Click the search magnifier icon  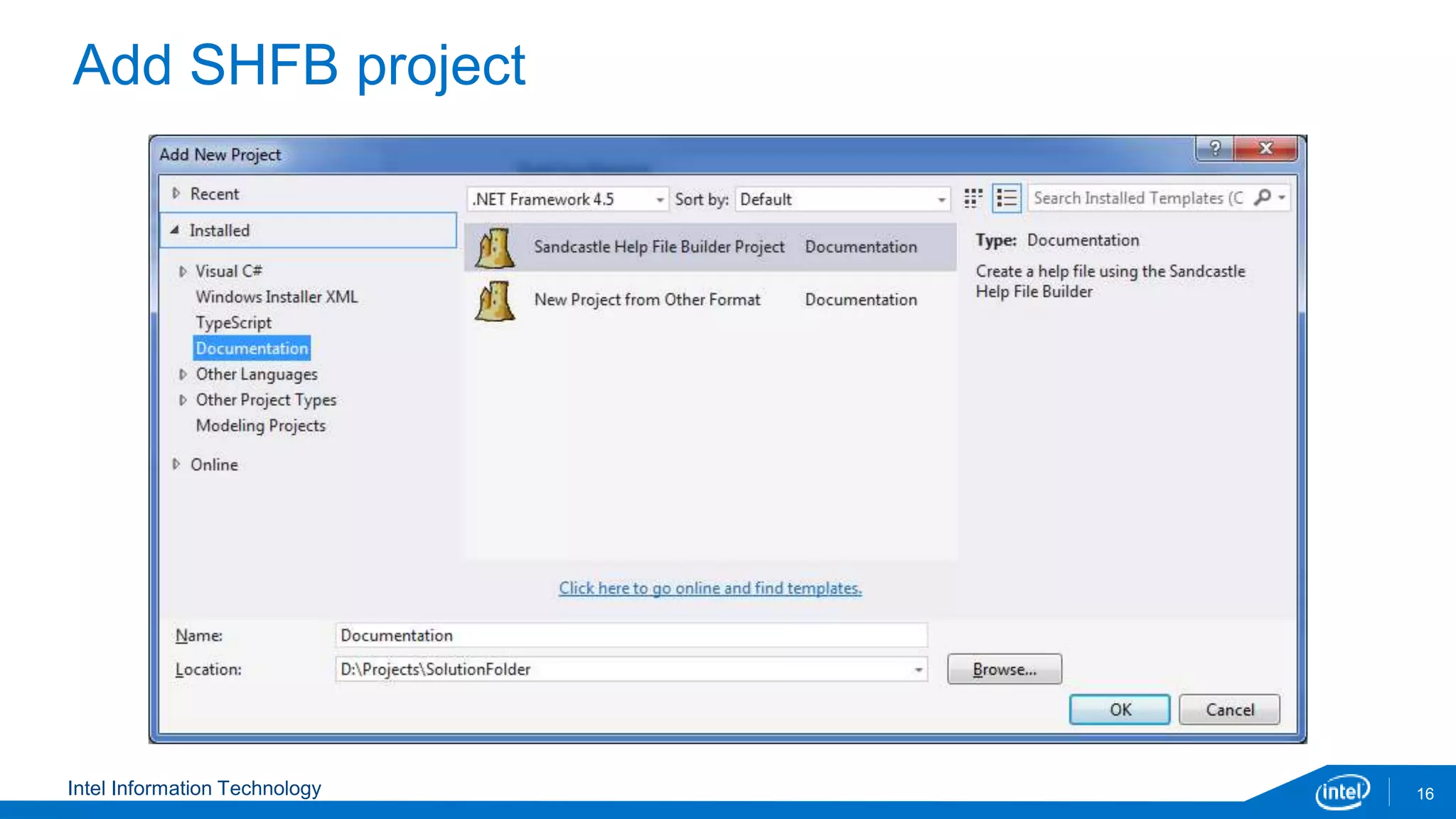point(1263,198)
